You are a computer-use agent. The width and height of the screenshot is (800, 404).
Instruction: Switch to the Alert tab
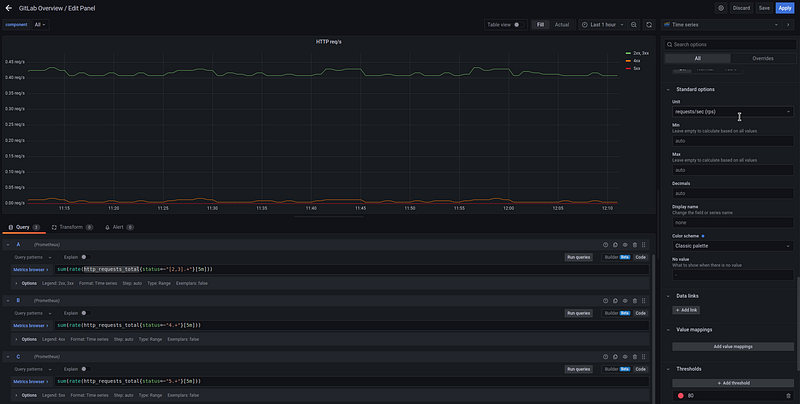119,227
